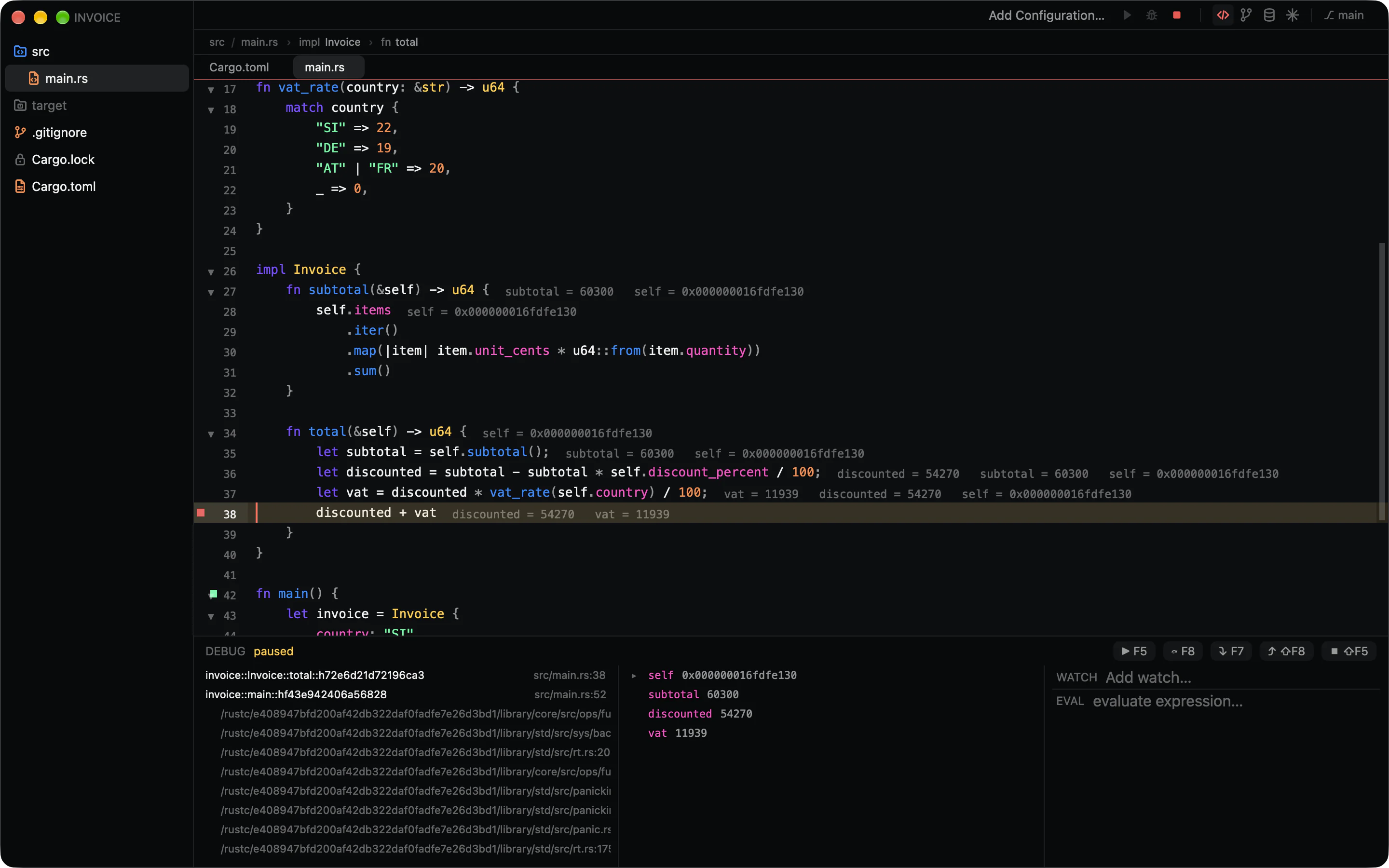Click the impl Invoice breadcrumb
This screenshot has width=1389, height=868.
[329, 42]
